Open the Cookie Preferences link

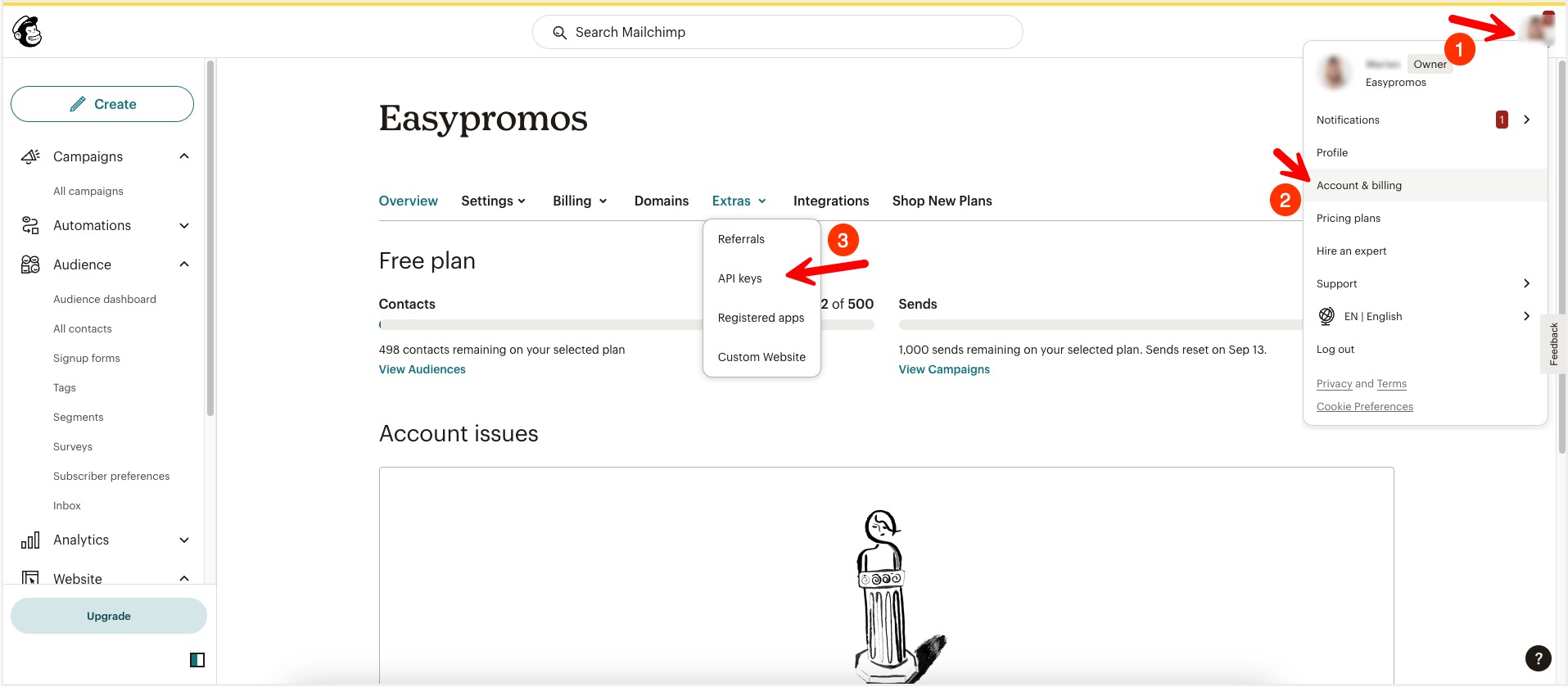click(x=1364, y=407)
